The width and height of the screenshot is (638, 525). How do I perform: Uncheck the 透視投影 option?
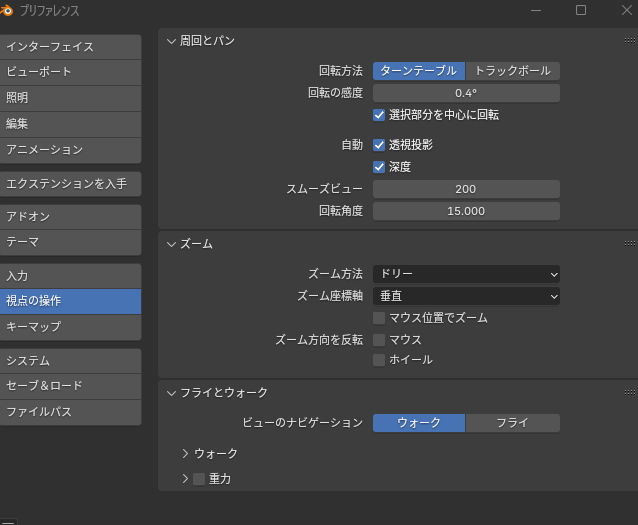(x=380, y=145)
